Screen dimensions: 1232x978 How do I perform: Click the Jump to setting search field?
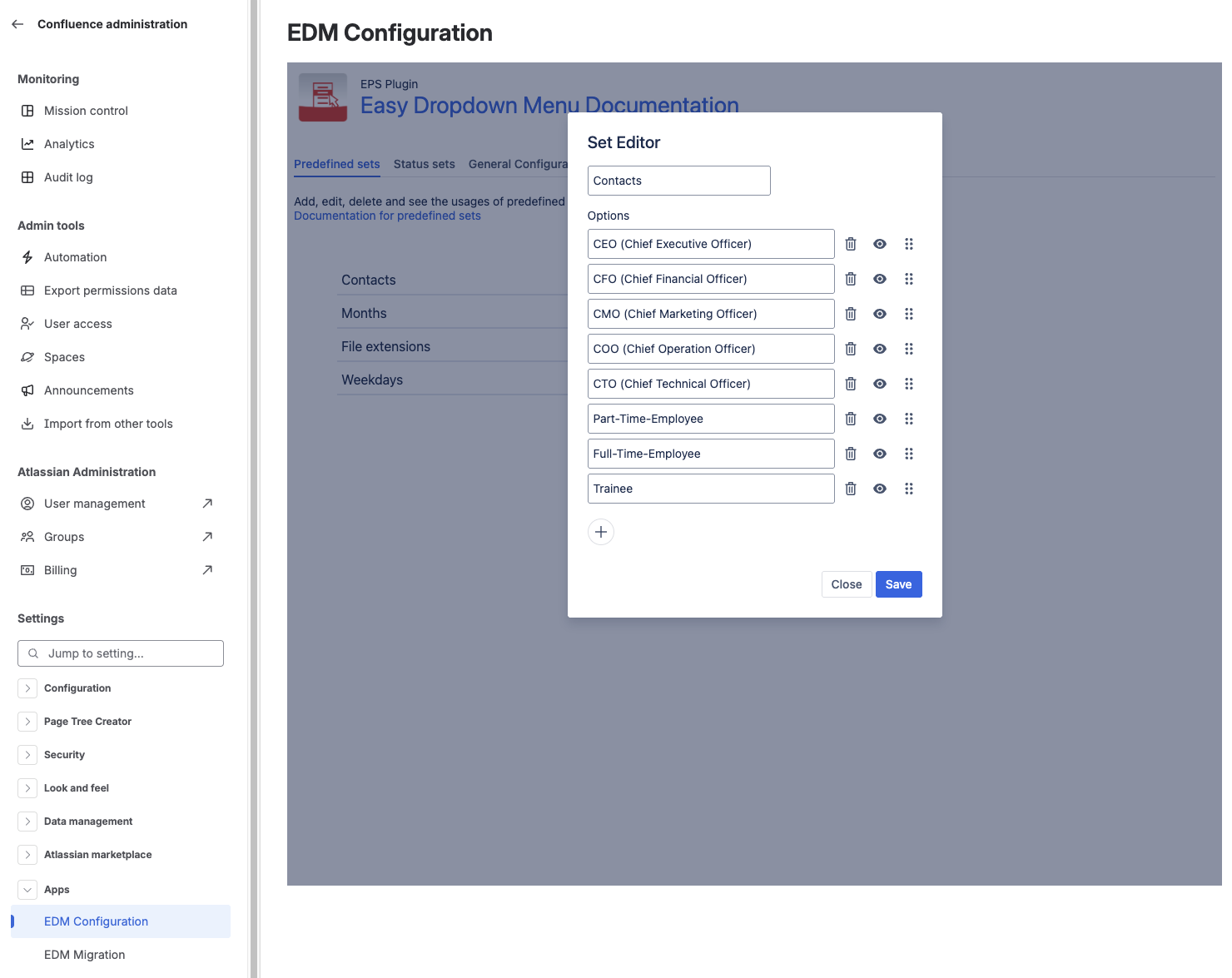click(x=121, y=653)
